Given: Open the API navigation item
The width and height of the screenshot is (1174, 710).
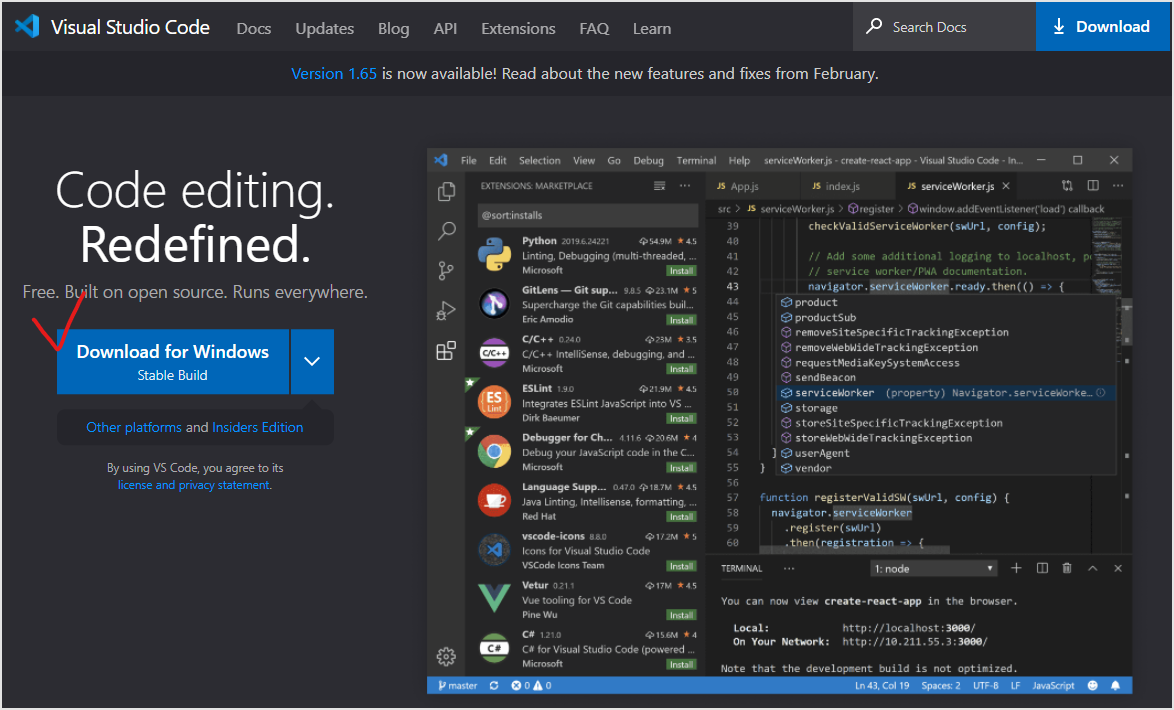Looking at the screenshot, I should (x=445, y=28).
